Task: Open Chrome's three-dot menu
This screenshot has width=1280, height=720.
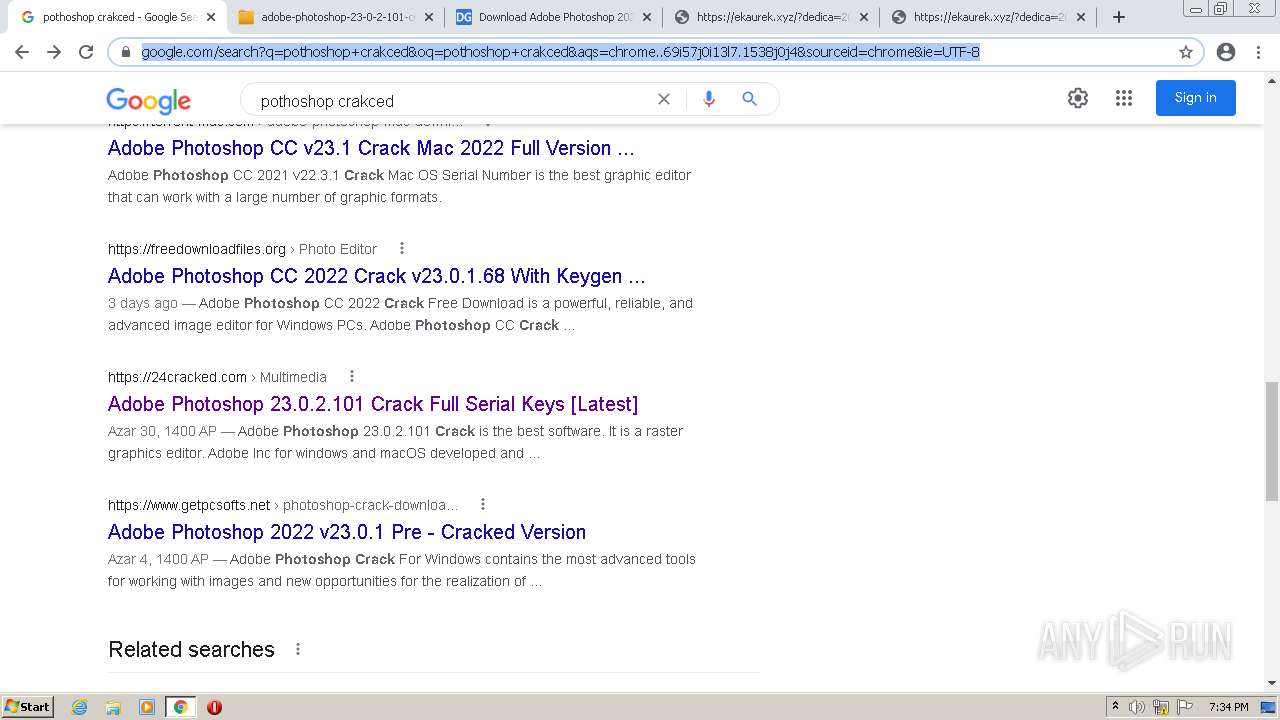Action: pyautogui.click(x=1258, y=52)
